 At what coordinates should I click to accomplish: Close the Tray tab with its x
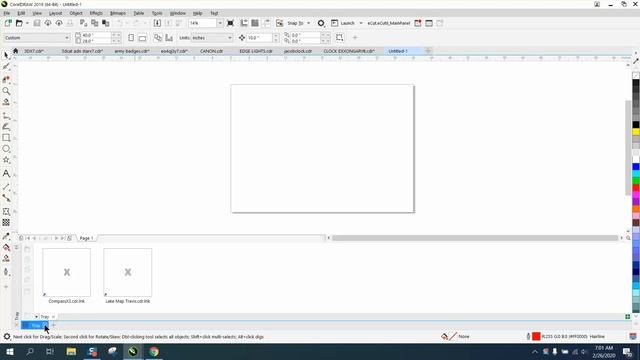53,317
